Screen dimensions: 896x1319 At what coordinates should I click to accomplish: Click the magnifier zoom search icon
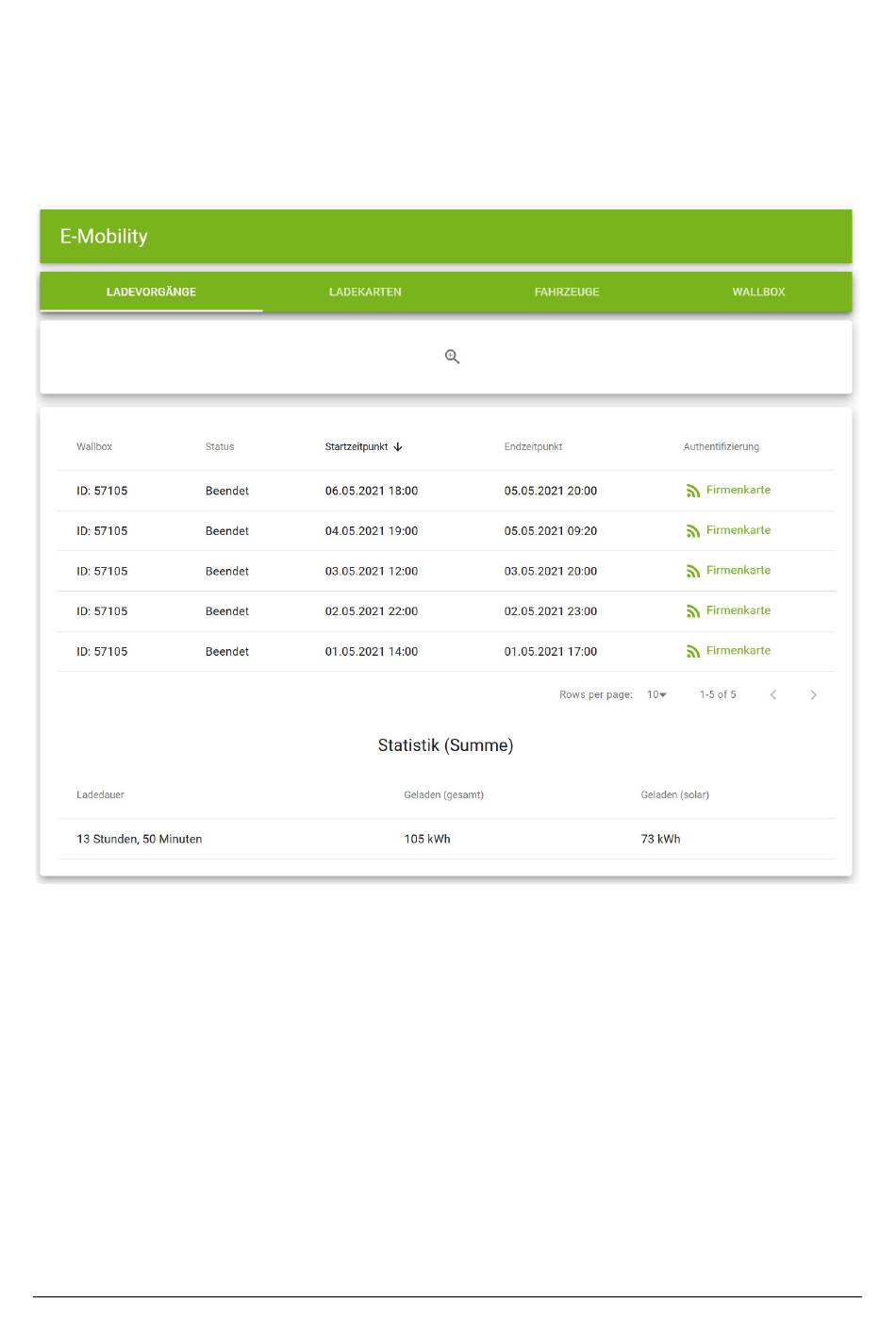[452, 357]
